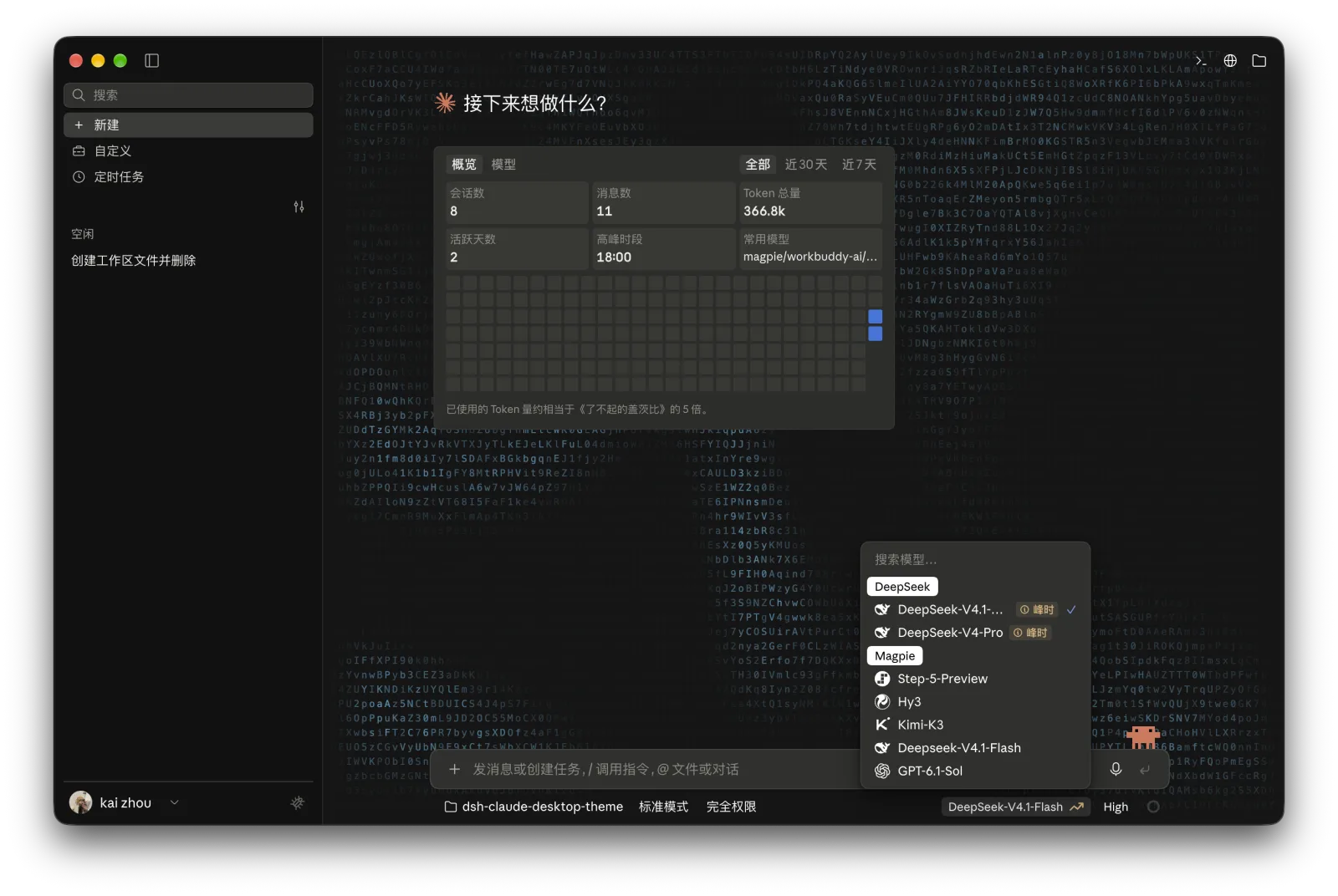Open 创建工作区文件并删除 session
Screen dimensions: 1338x896
click(188, 260)
